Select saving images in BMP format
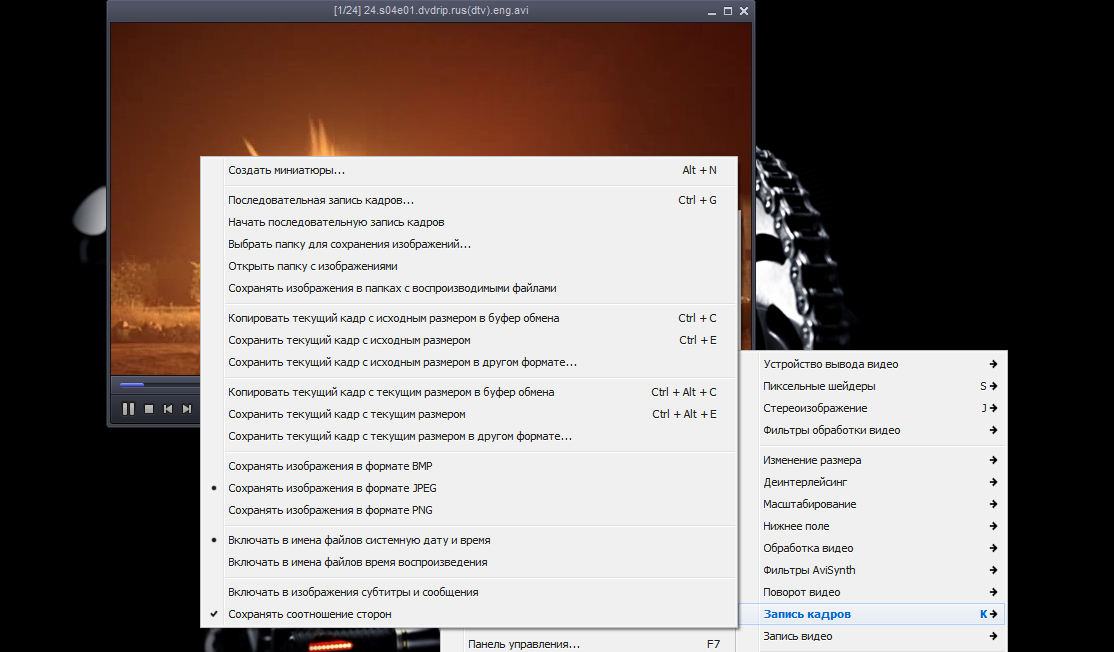 point(330,466)
